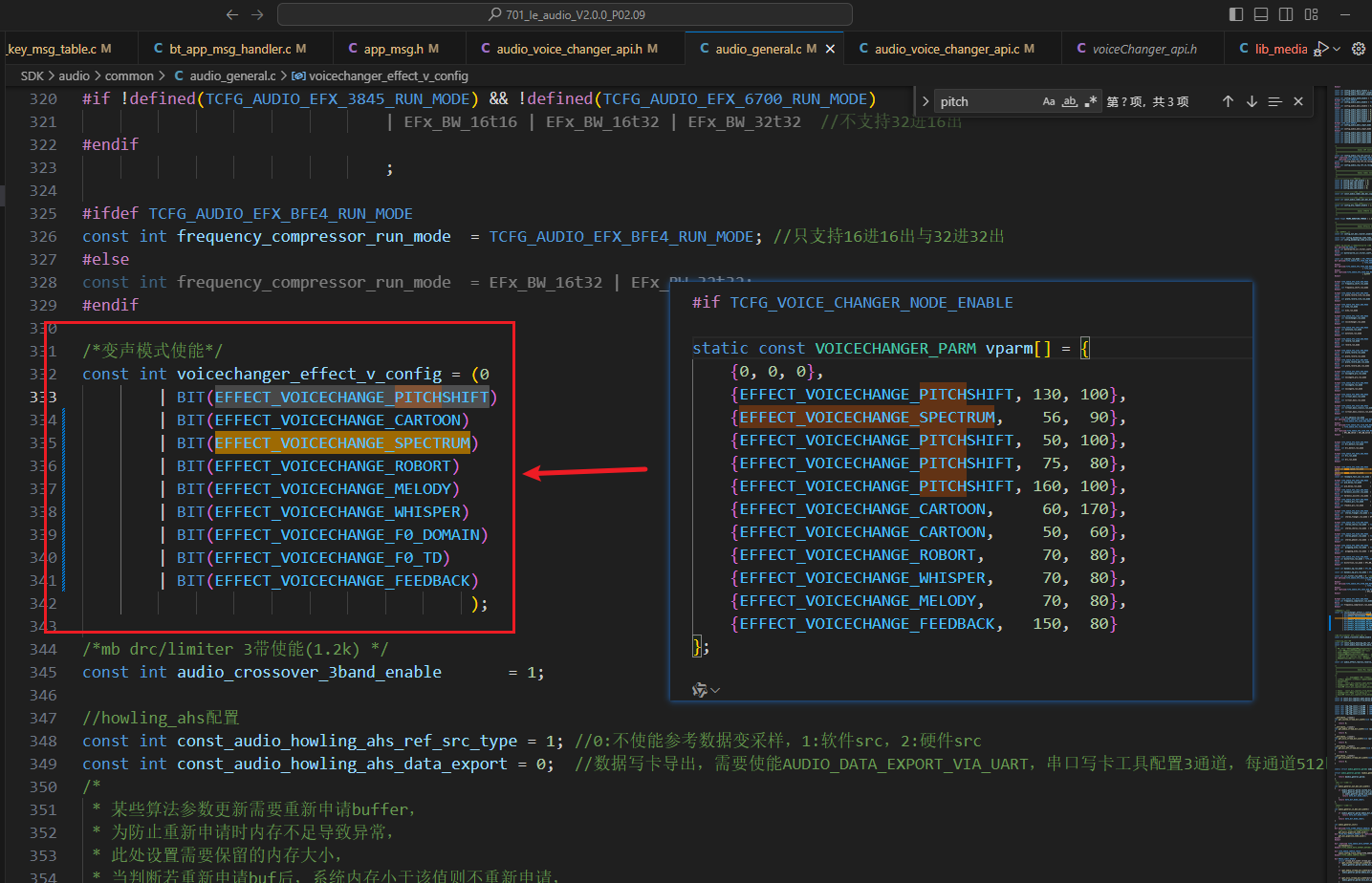1372x883 pixels.
Task: Toggle Match Case in find widget
Action: coord(1049,101)
